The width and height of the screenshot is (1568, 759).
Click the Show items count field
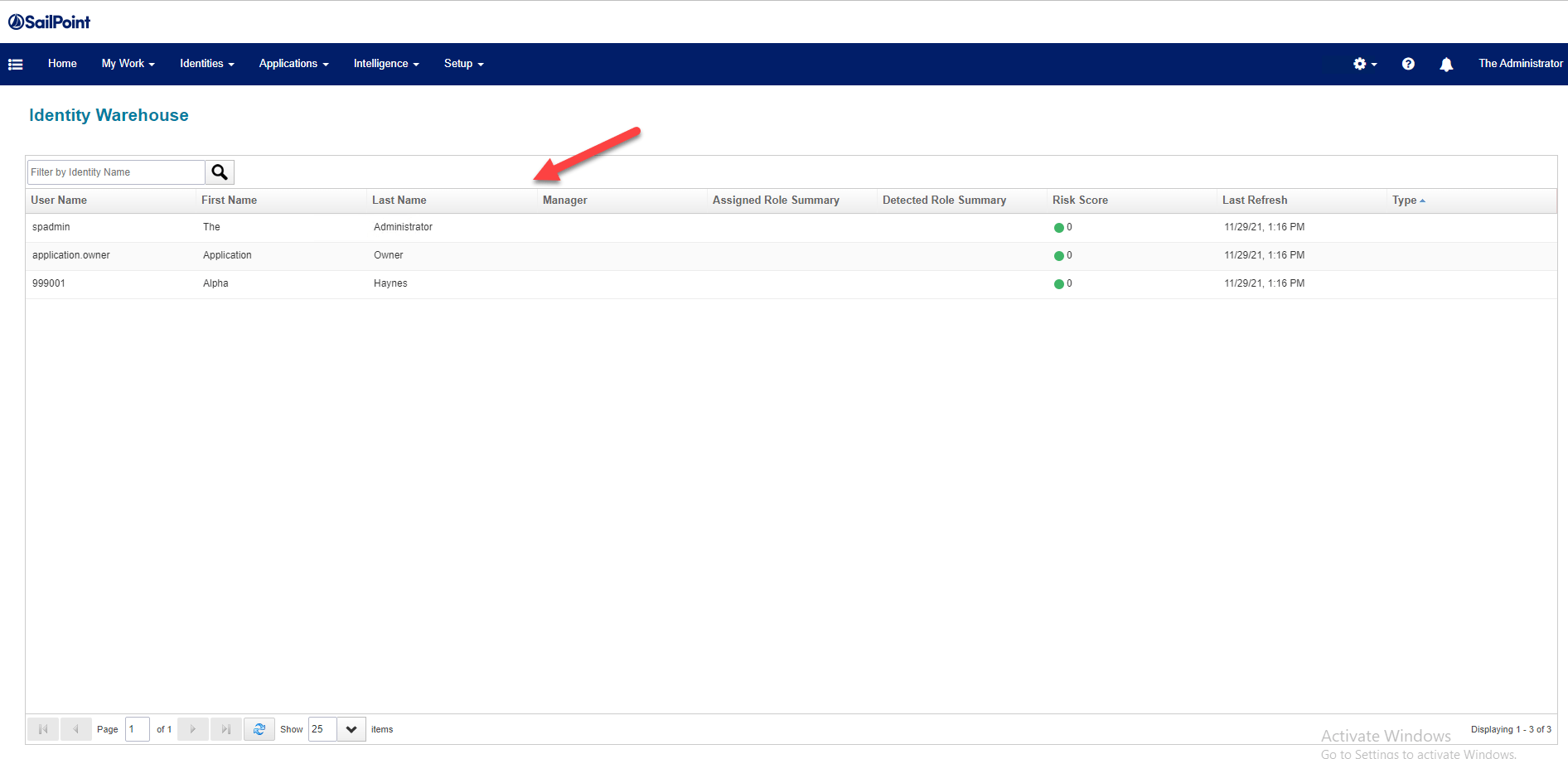coord(322,729)
